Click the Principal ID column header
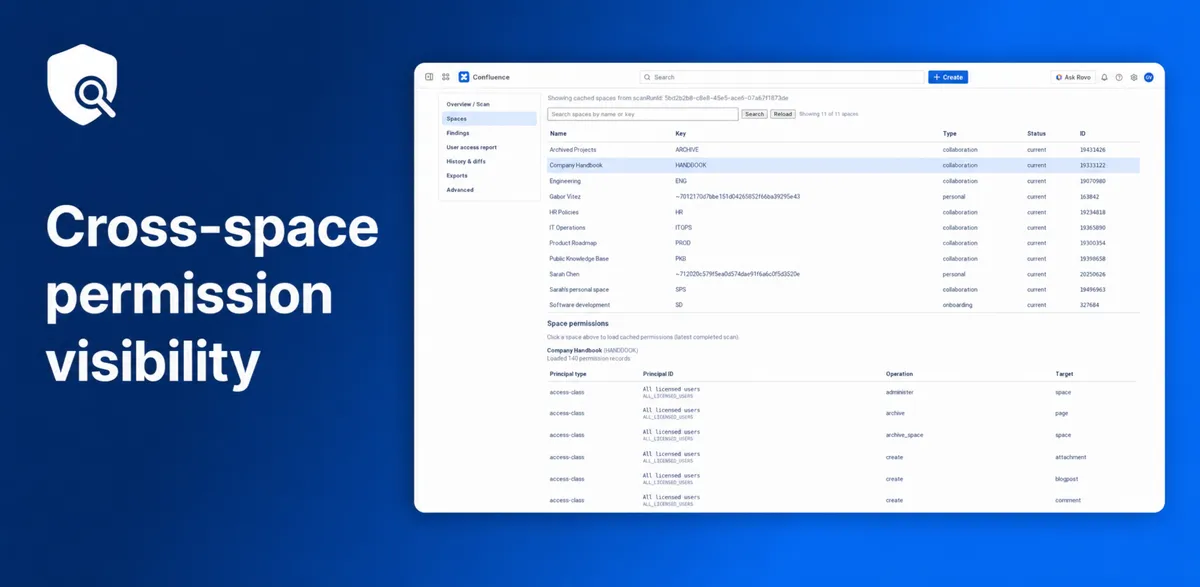1200x587 pixels. (658, 374)
